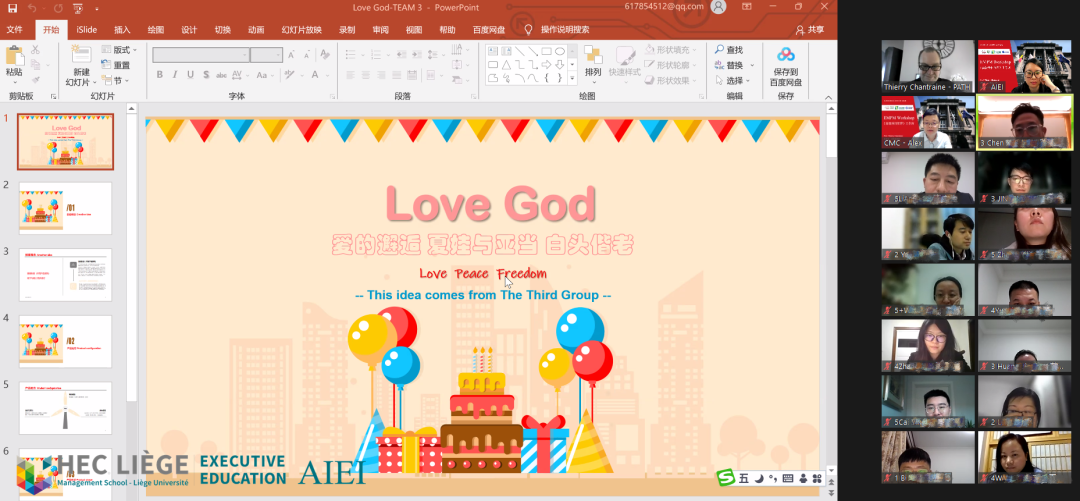Image resolution: width=1080 pixels, height=501 pixels.
Task: Click the Find (查找) magnifier tool
Action: tap(729, 49)
